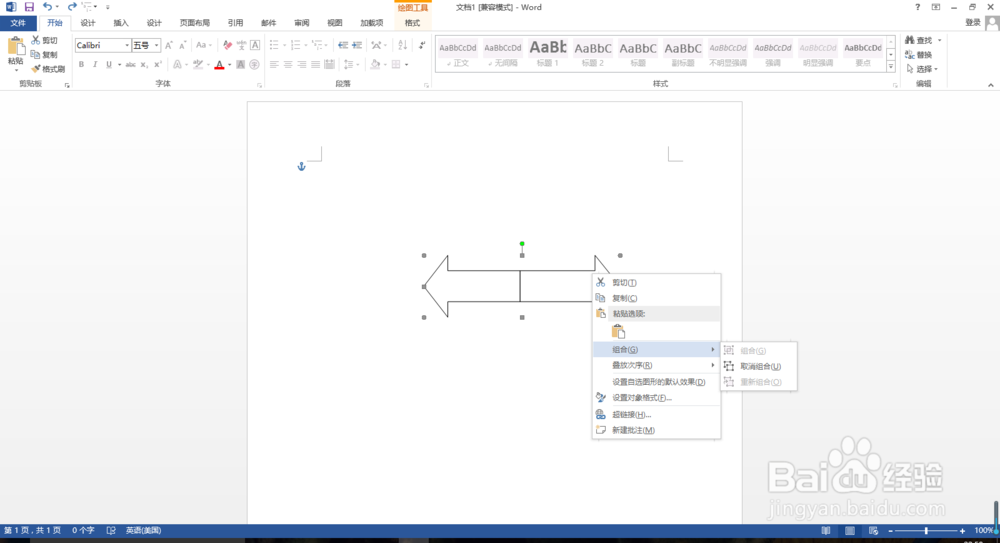Open the Select (选择) dropdown
This screenshot has height=543, width=1000.
pyautogui.click(x=922, y=69)
